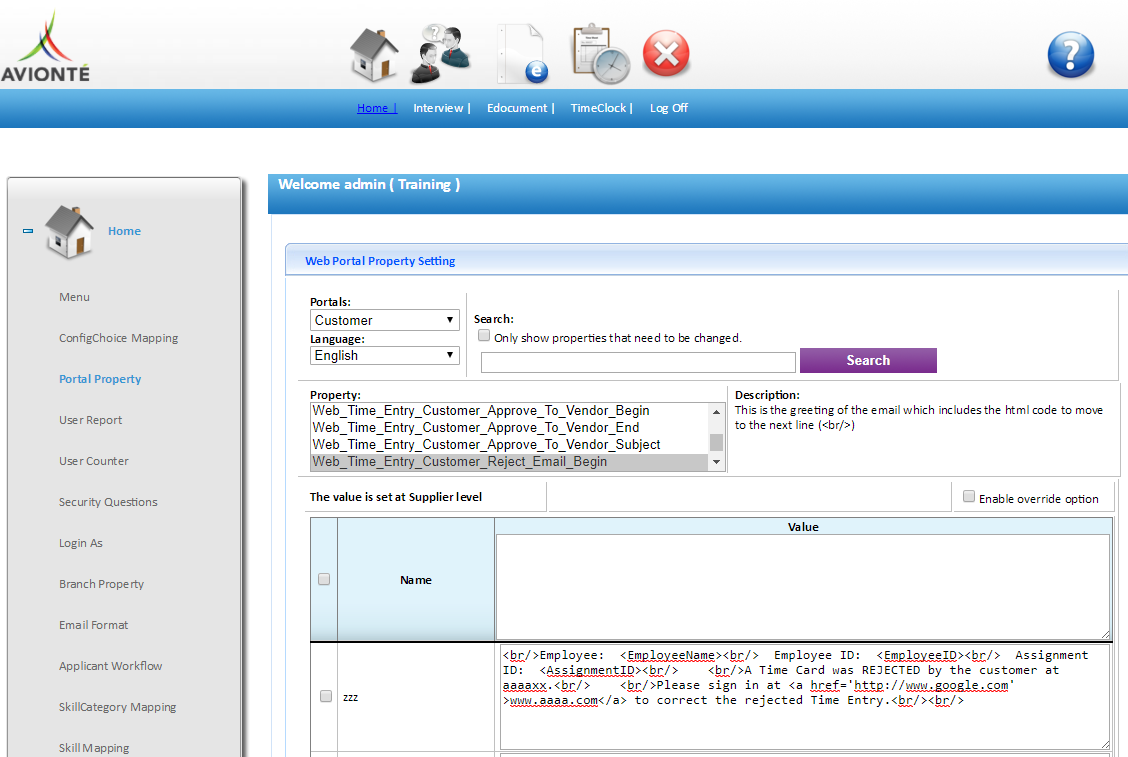1128x757 pixels.
Task: Click the Avionté logo
Action: 45,47
